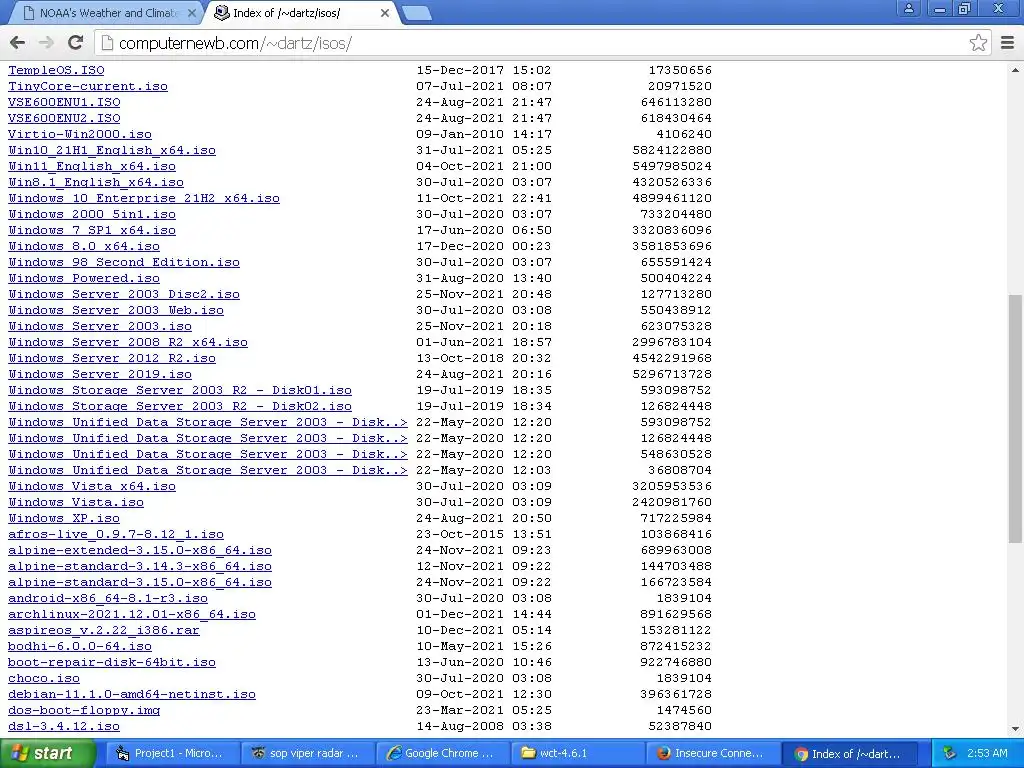Image resolution: width=1024 pixels, height=768 pixels.
Task: Click dos-boot-floppy.img link
Action: pos(84,710)
